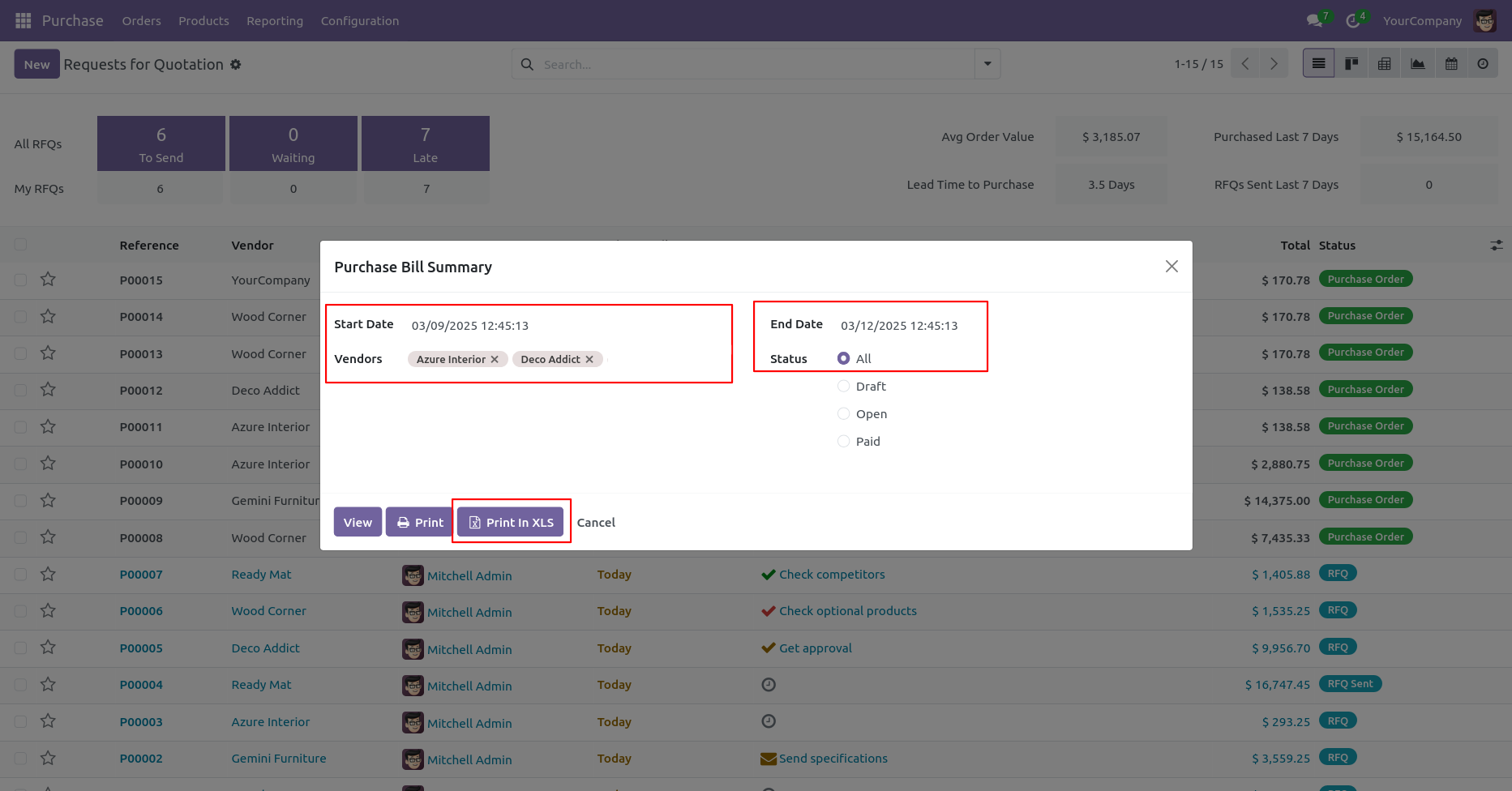1512x791 pixels.
Task: Filter by the Late RFQs card
Action: pyautogui.click(x=426, y=143)
